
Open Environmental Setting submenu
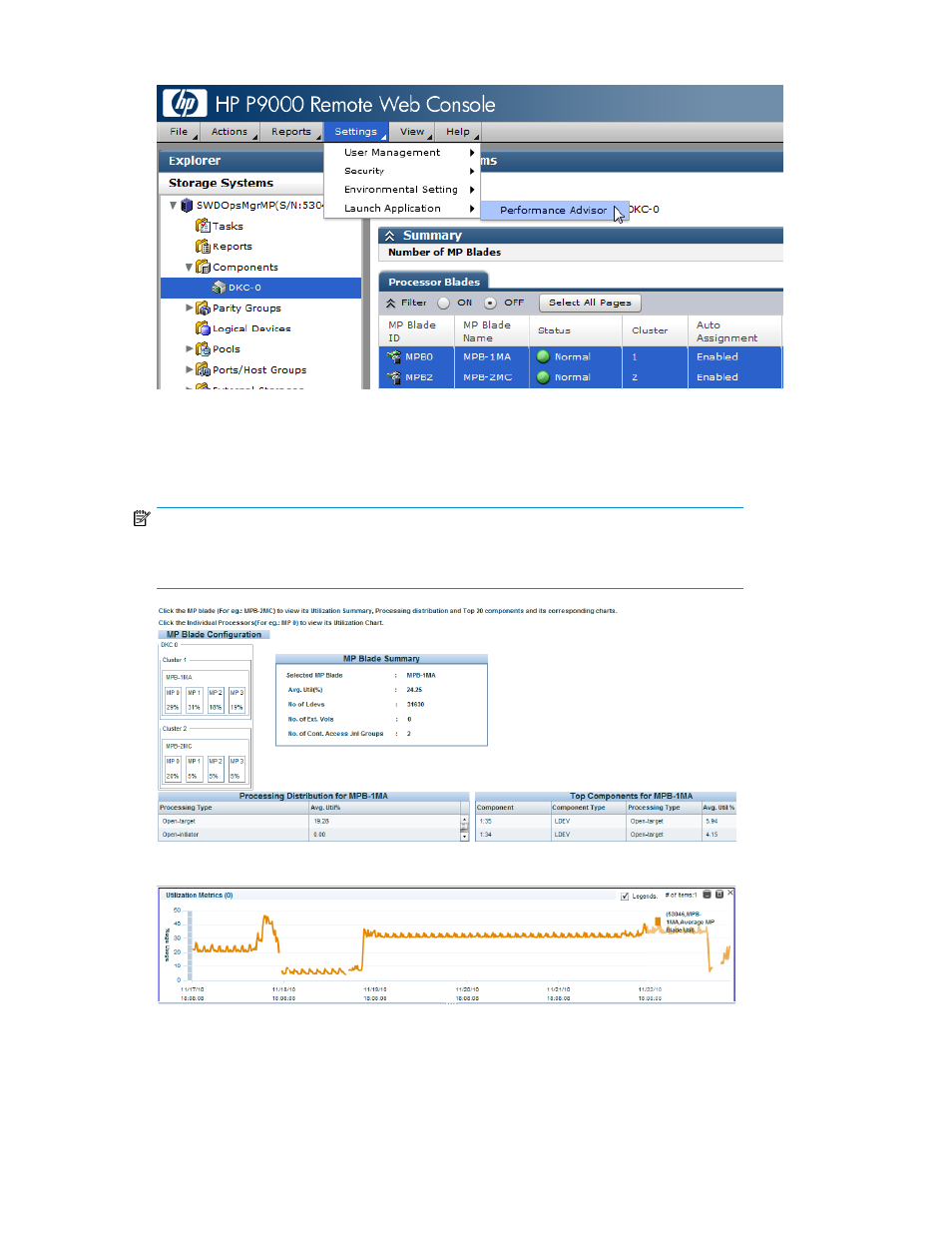(402, 190)
